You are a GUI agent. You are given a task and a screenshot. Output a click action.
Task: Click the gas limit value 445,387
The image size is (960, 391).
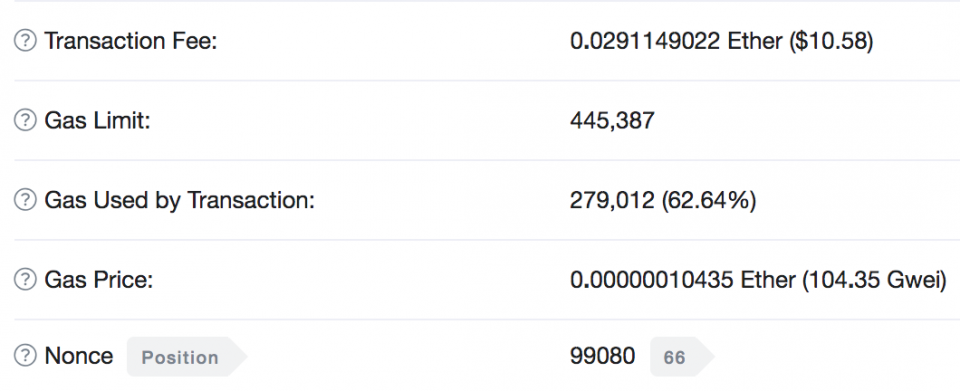(612, 121)
